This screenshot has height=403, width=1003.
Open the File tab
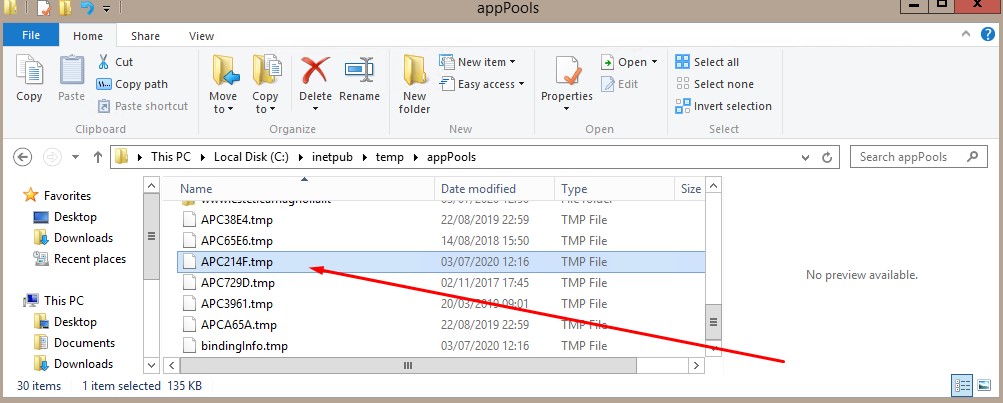[x=31, y=35]
